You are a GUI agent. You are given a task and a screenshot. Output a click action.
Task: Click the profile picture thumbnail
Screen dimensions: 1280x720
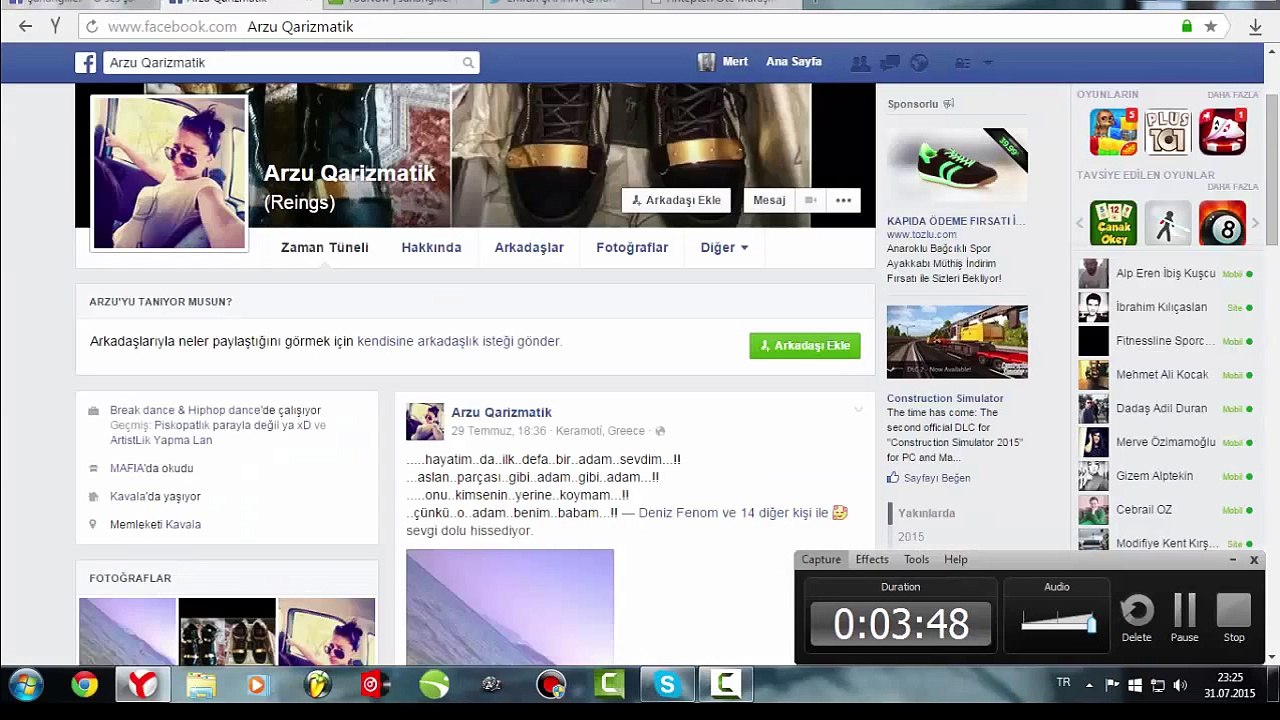click(169, 172)
